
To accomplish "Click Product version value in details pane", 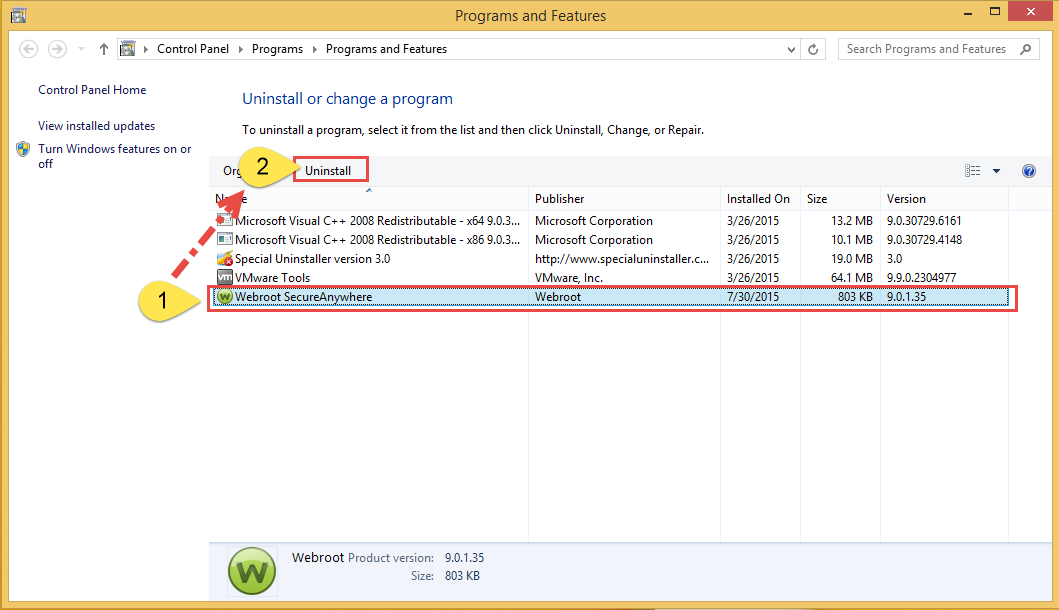I will [x=464, y=558].
